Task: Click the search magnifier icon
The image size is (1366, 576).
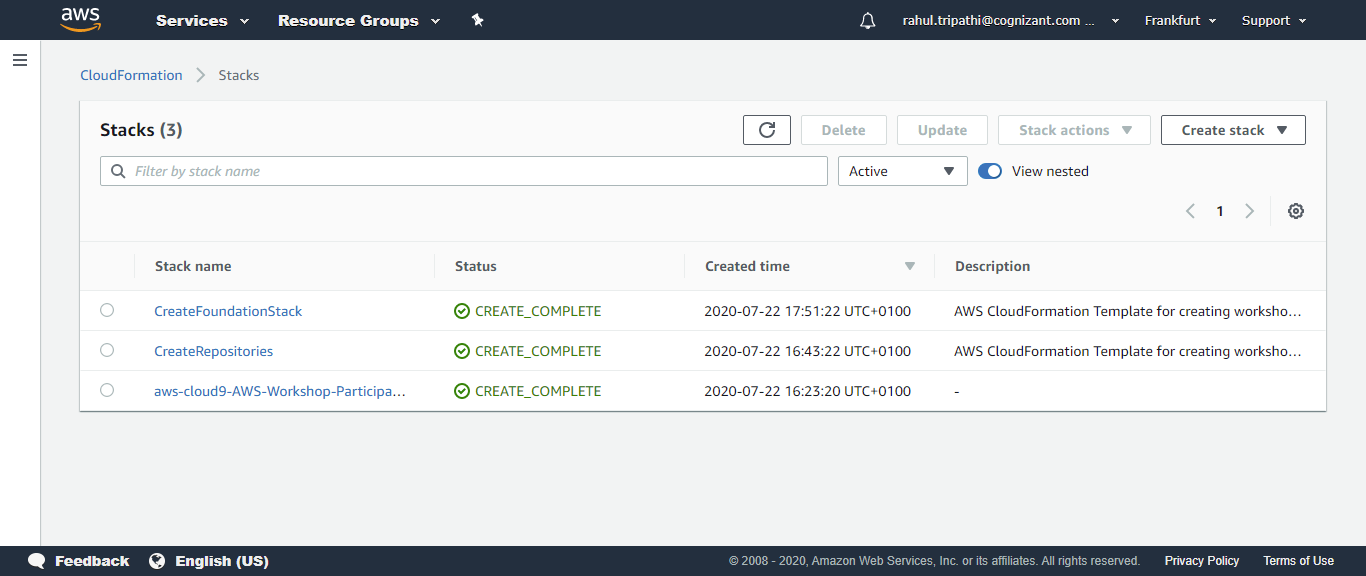Action: (119, 171)
